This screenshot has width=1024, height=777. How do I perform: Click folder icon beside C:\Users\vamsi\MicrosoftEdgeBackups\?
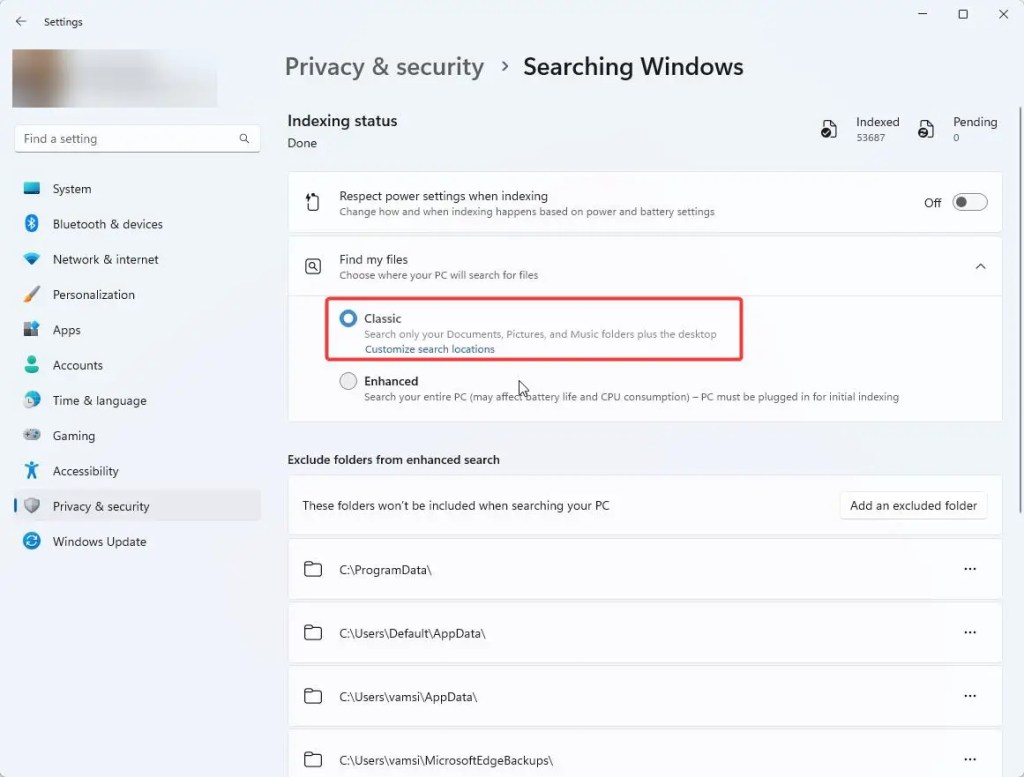[313, 759]
